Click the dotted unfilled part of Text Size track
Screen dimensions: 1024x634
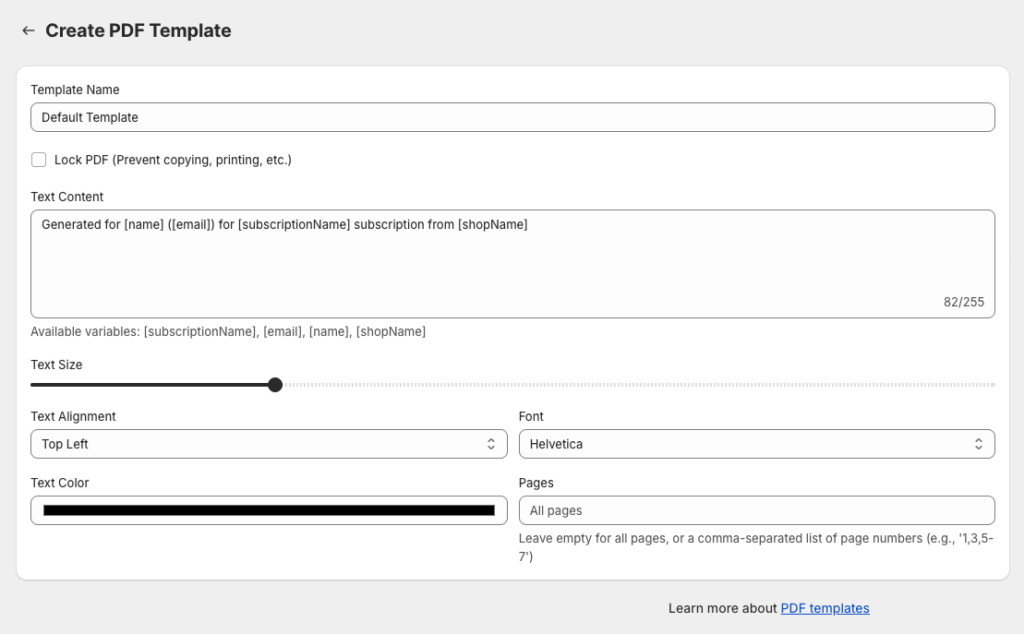click(640, 385)
